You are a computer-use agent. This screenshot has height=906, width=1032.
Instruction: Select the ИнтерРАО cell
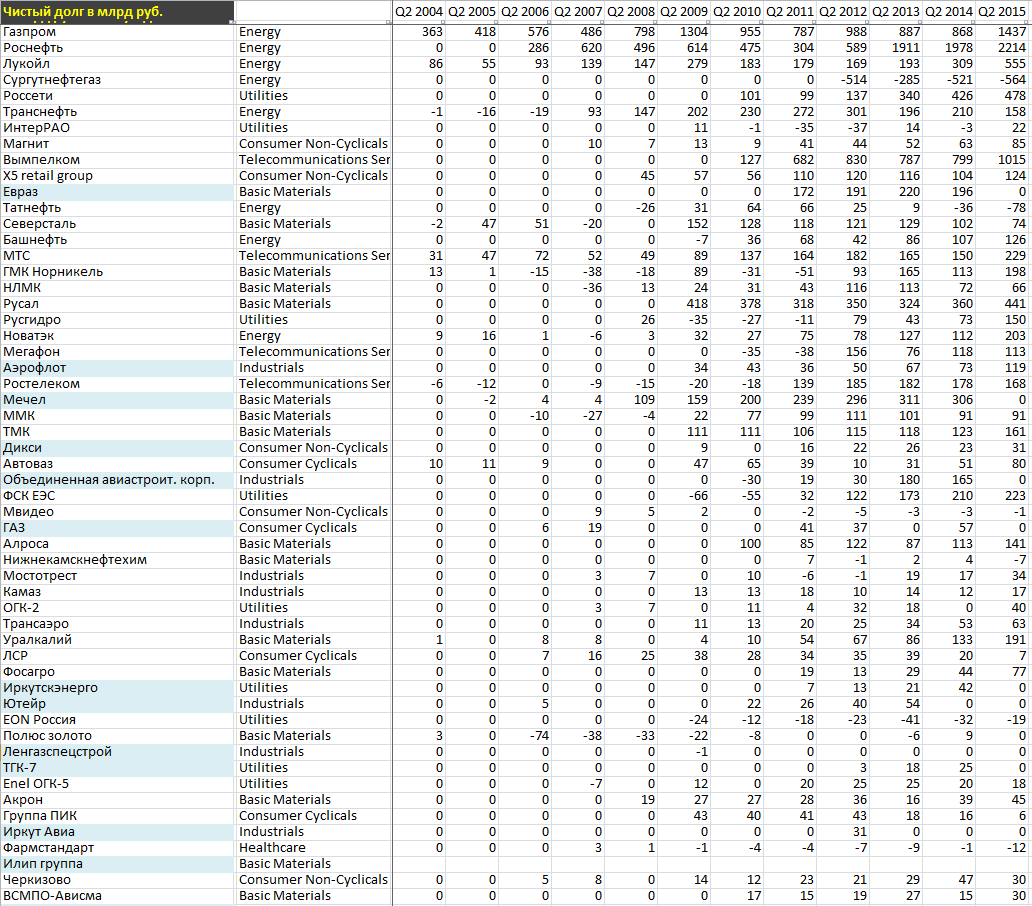[117, 128]
